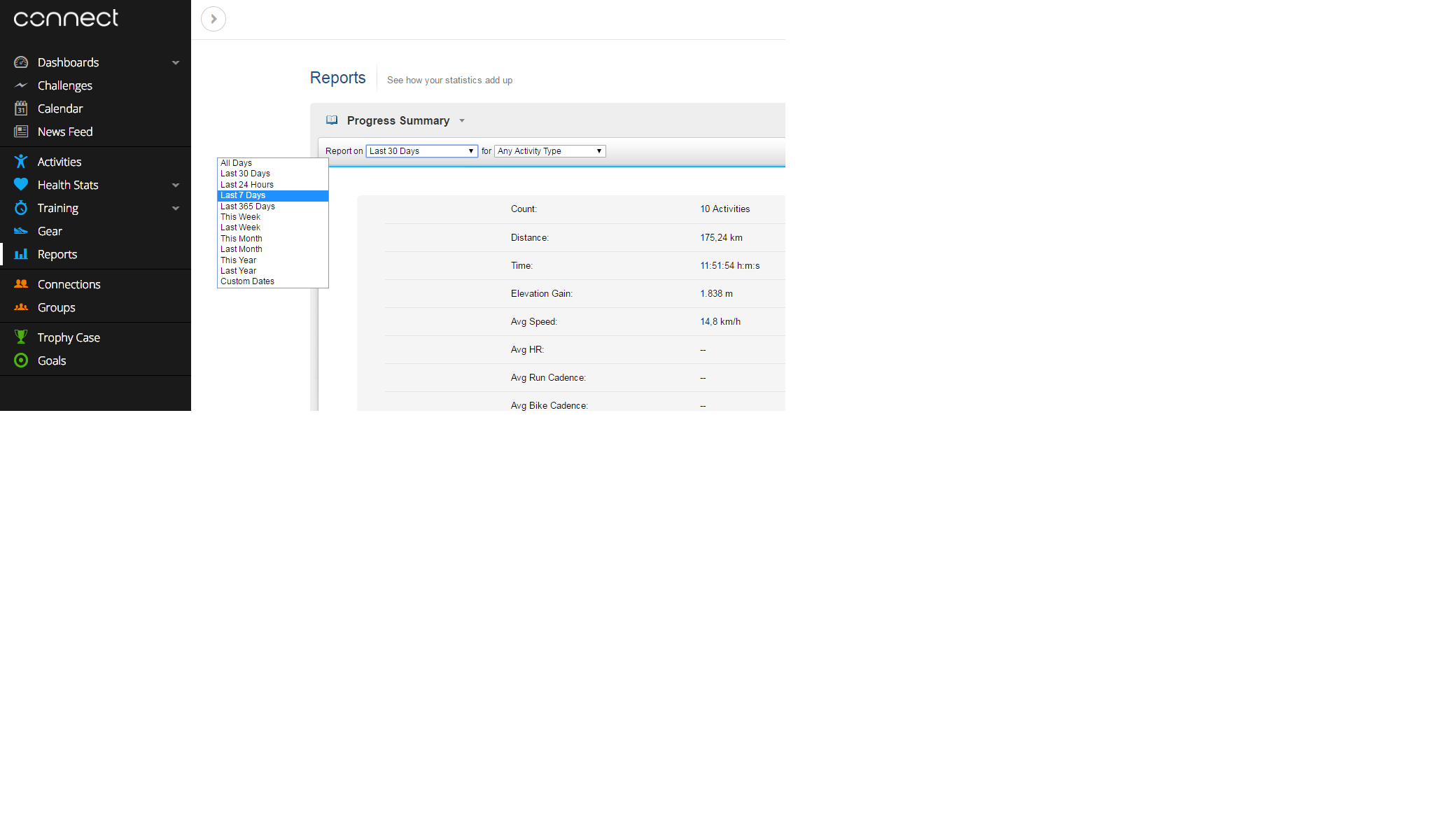Click the Reports bar chart icon
Screen dimensions: 1456x819
pyautogui.click(x=21, y=254)
